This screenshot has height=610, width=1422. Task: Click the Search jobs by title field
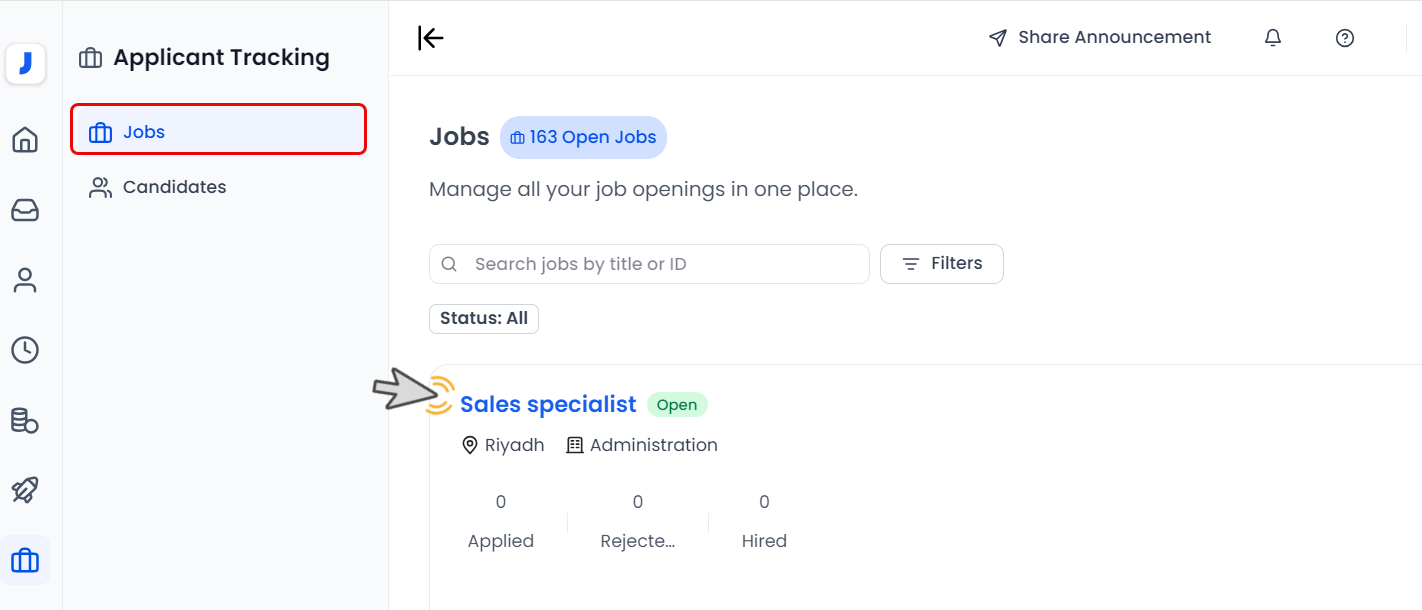(650, 264)
